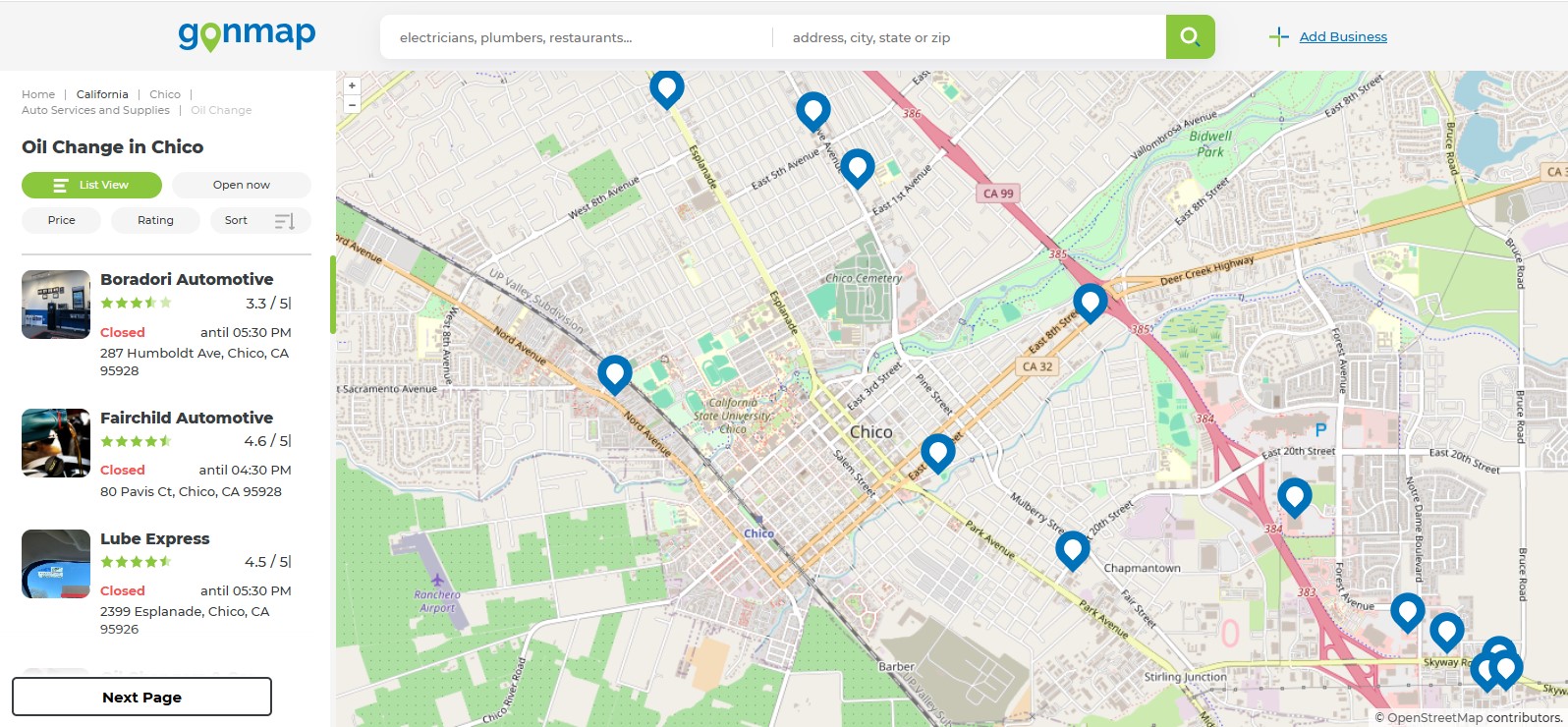Select map pin by Forest Avenue south
The height and width of the screenshot is (727, 1568).
(1407, 612)
